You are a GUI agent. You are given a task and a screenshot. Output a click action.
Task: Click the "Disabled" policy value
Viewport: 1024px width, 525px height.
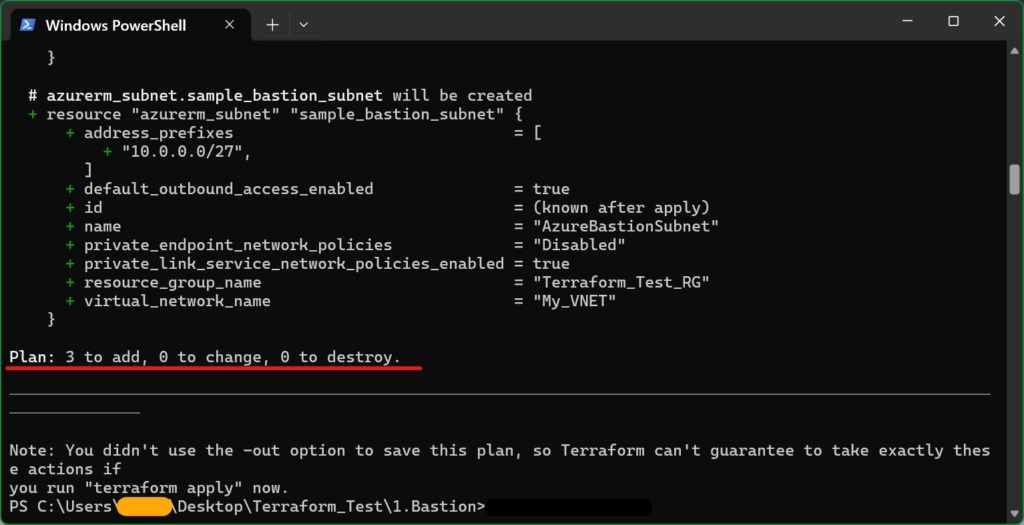579,246
